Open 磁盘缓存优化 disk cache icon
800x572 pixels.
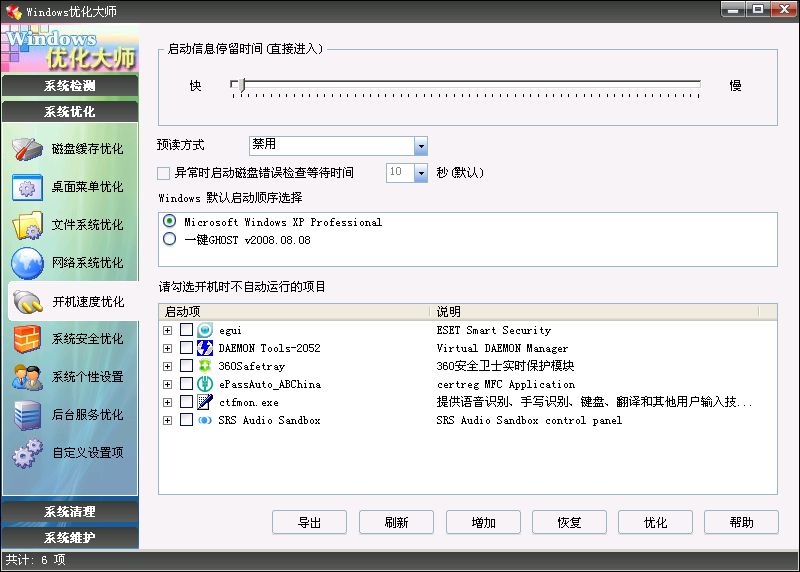[x=27, y=149]
